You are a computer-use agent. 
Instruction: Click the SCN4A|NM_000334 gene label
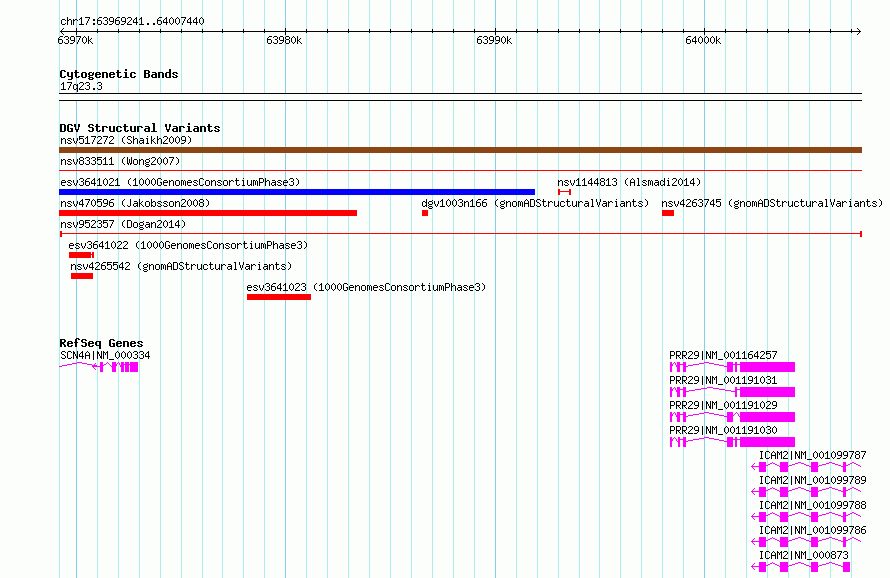105,355
